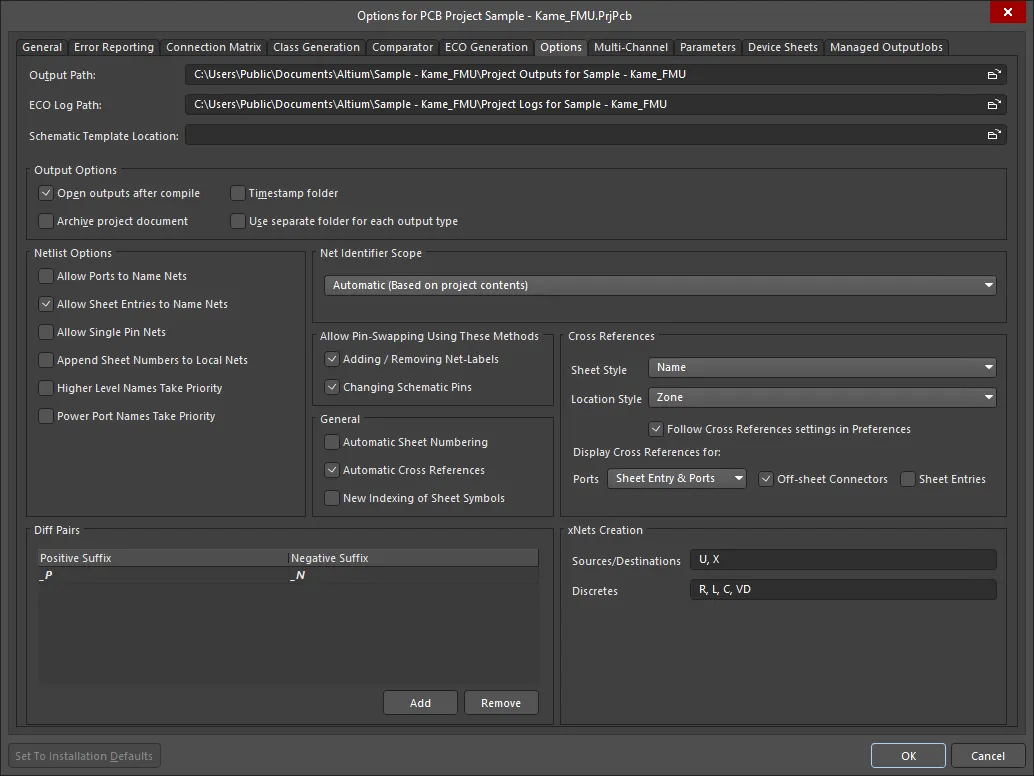Viewport: 1034px width, 776px height.
Task: Browse for Schematic Template Location icon
Action: tap(994, 135)
